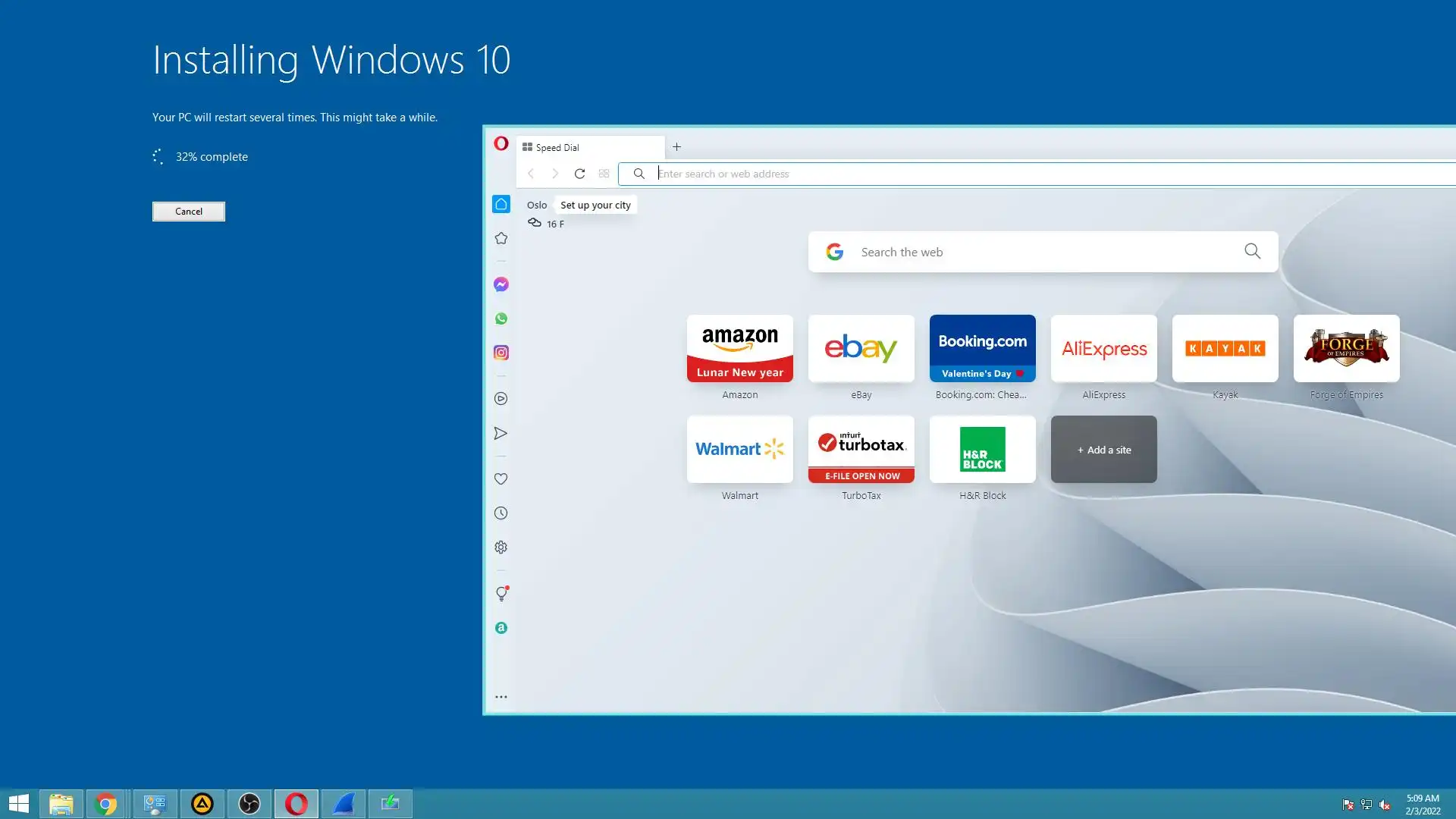Open Google Chrome from the taskbar
Screen dimensions: 1456x819
tap(106, 804)
